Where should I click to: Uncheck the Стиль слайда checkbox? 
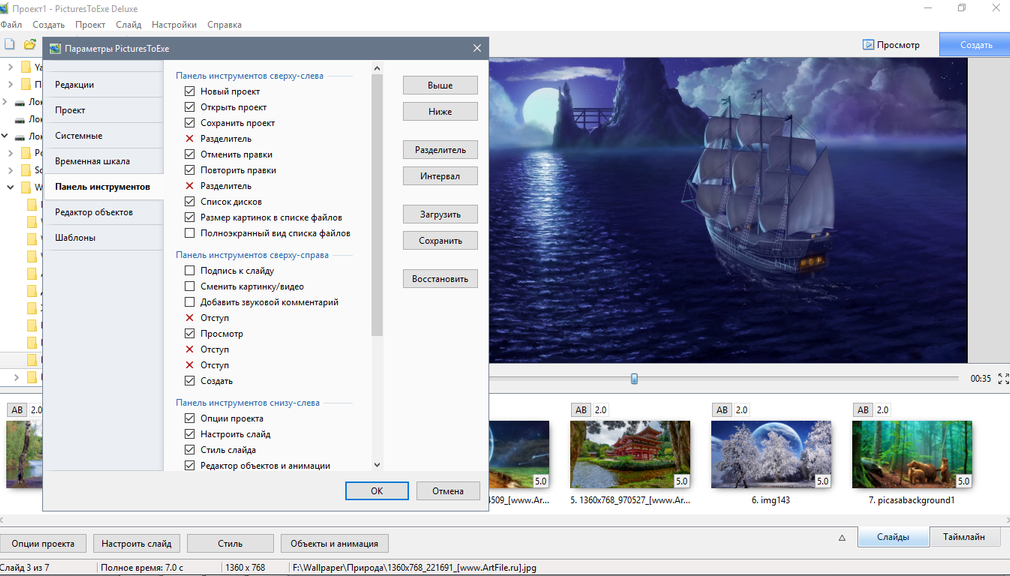click(x=189, y=450)
